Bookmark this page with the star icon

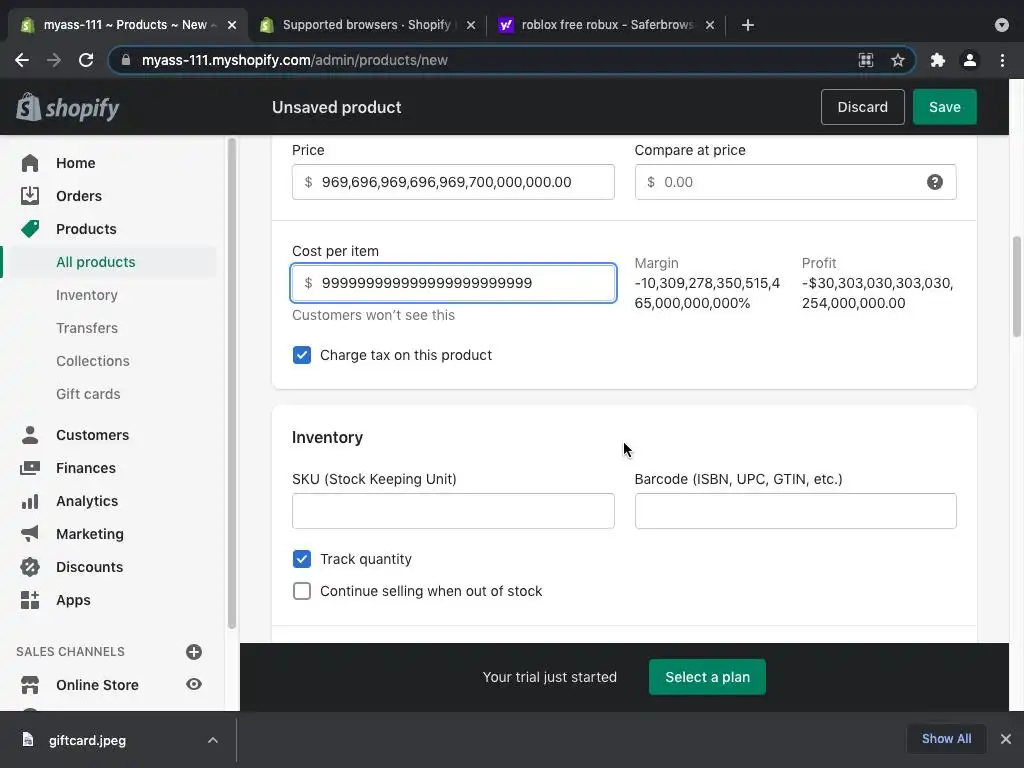(898, 60)
